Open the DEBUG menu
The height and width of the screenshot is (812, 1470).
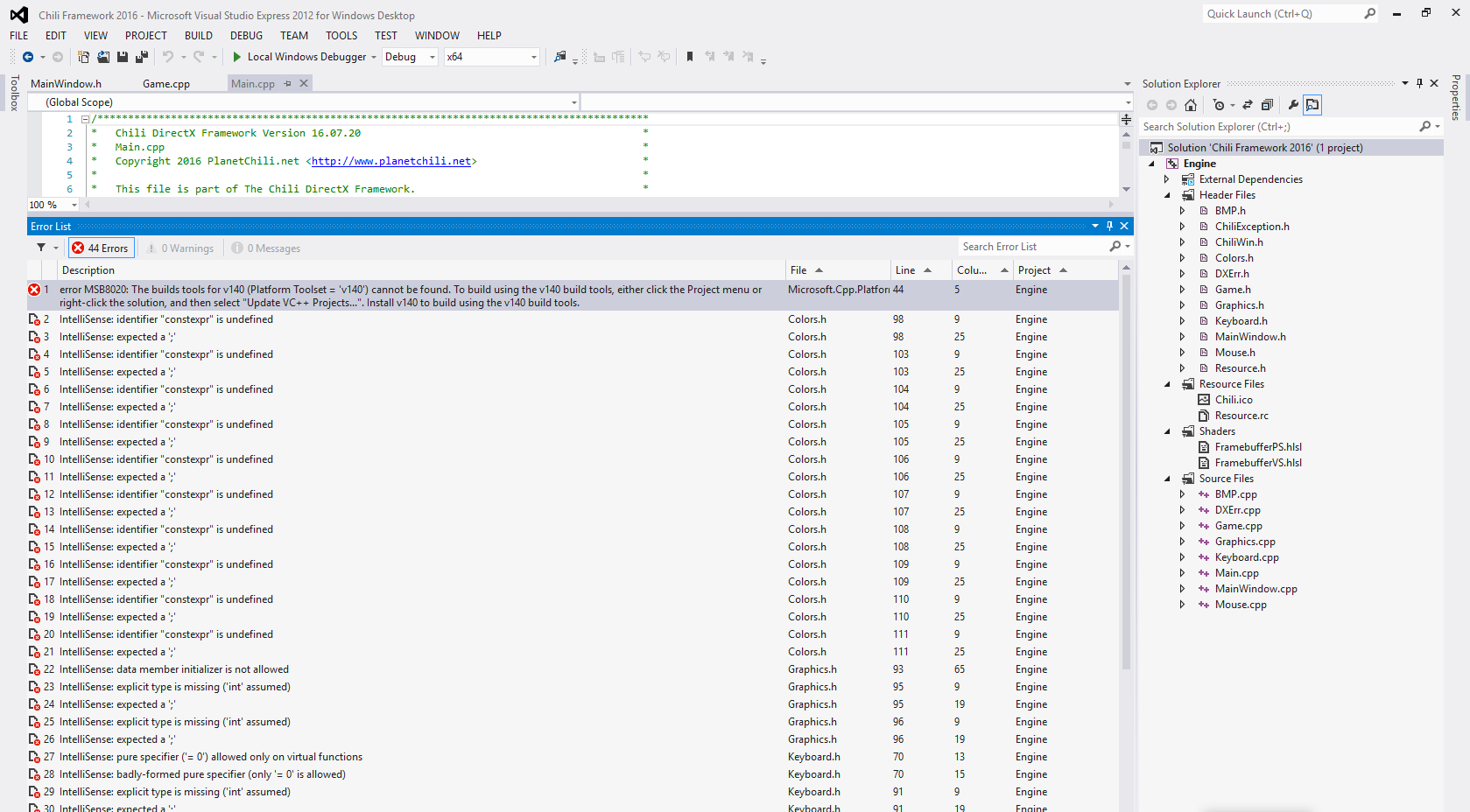246,36
